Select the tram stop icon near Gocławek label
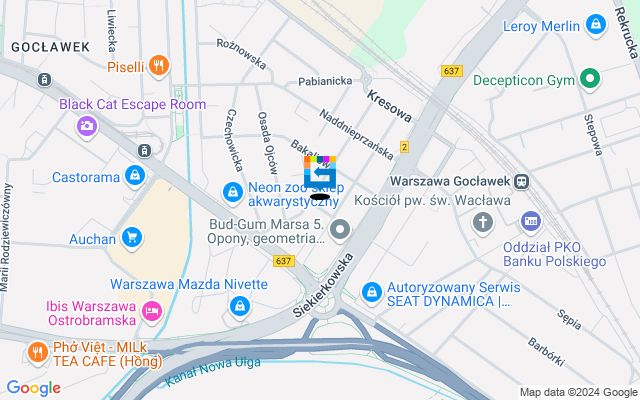This screenshot has width=640, height=400. pyautogui.click(x=44, y=80)
